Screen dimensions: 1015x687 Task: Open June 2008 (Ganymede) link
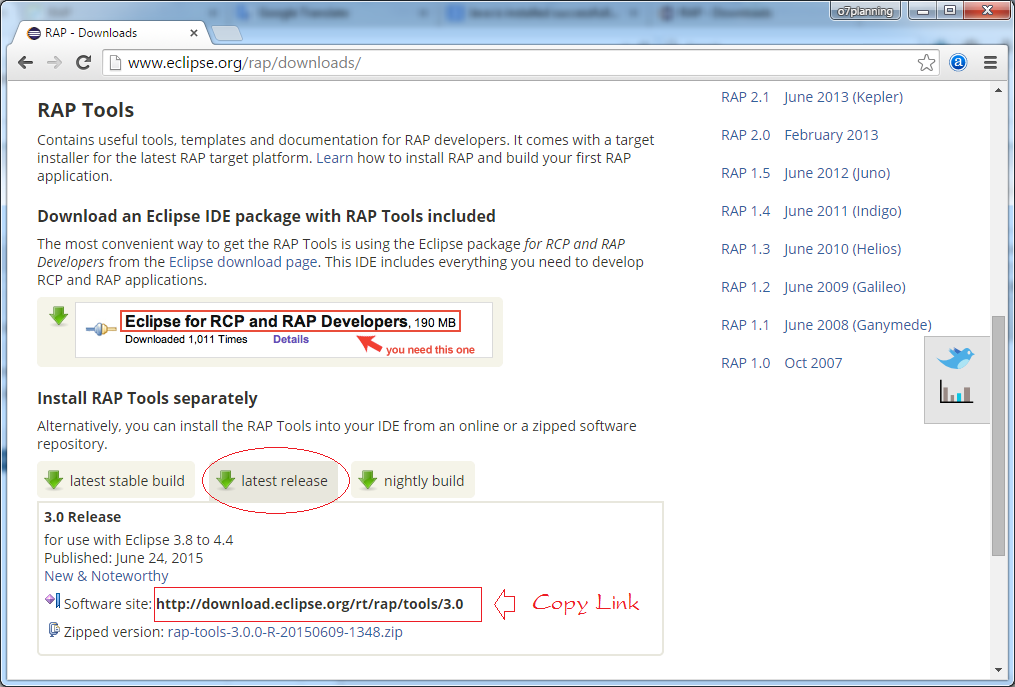858,325
